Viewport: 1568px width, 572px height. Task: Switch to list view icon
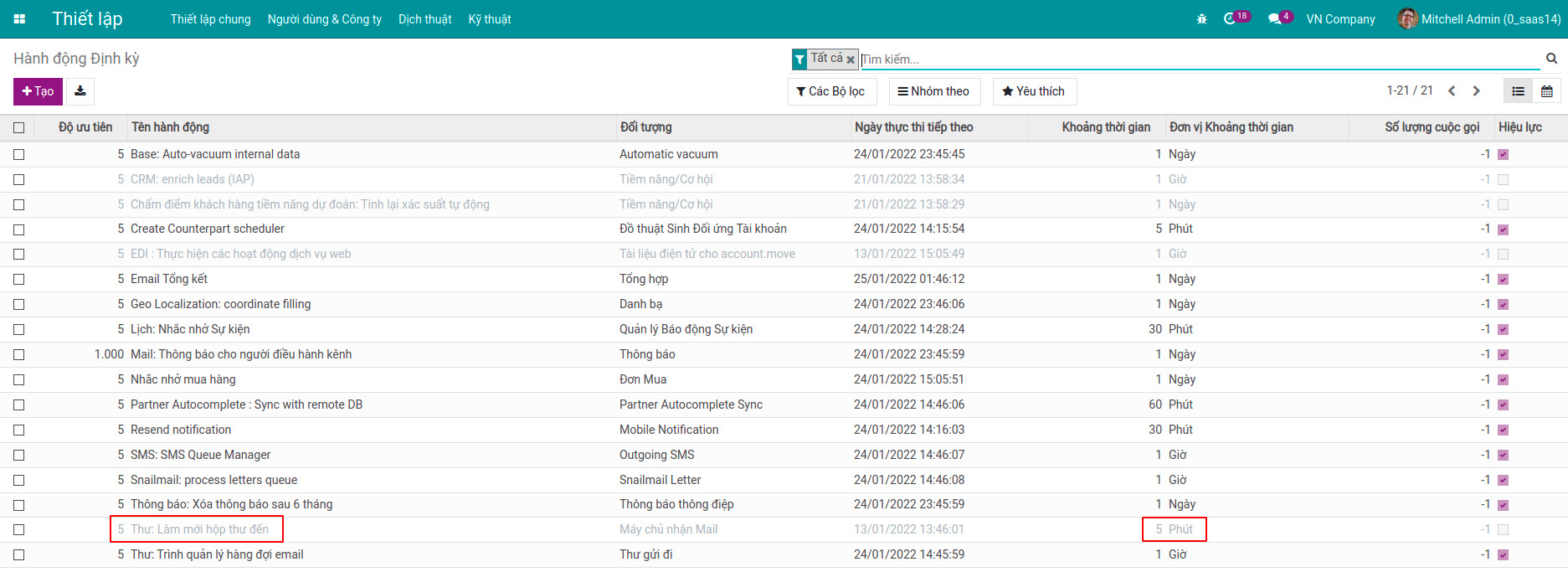[x=1518, y=91]
